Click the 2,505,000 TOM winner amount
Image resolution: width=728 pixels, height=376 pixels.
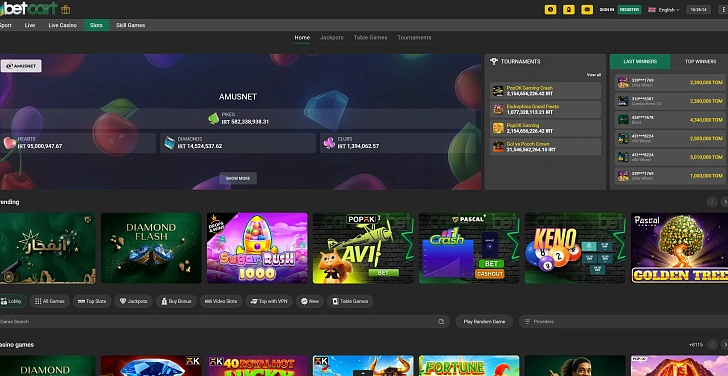pyautogui.click(x=706, y=138)
